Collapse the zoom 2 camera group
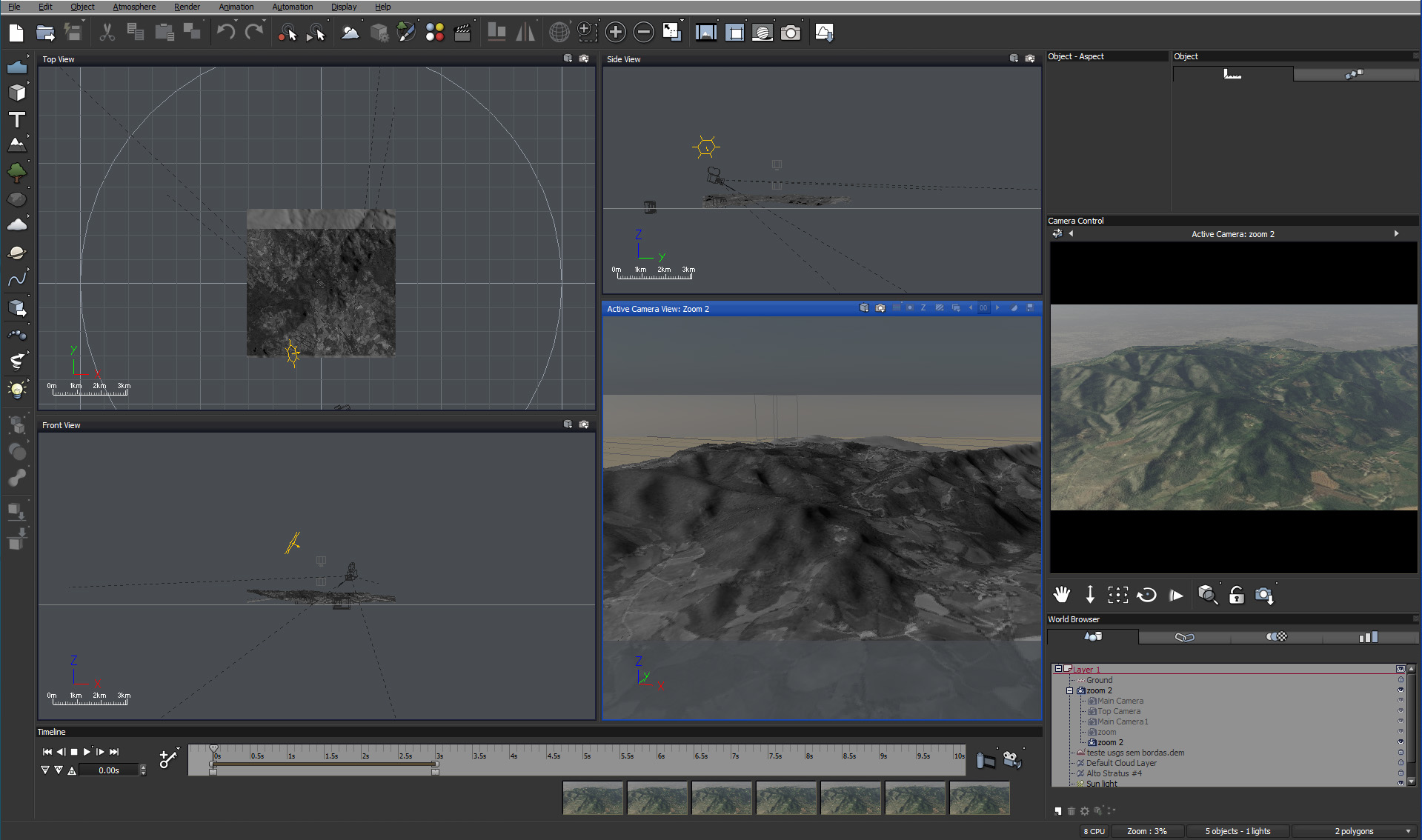Viewport: 1422px width, 840px height. point(1069,690)
